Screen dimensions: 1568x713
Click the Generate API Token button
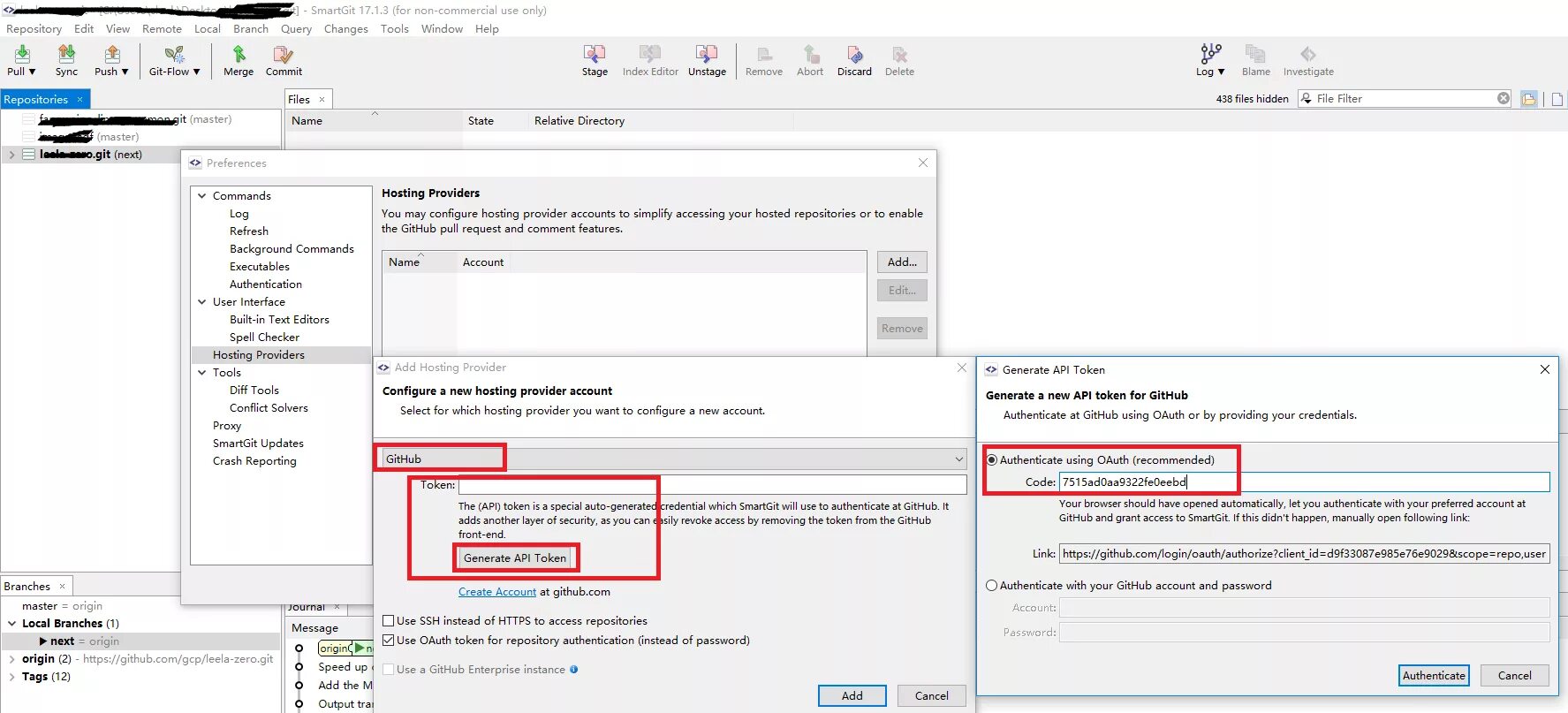pos(515,558)
